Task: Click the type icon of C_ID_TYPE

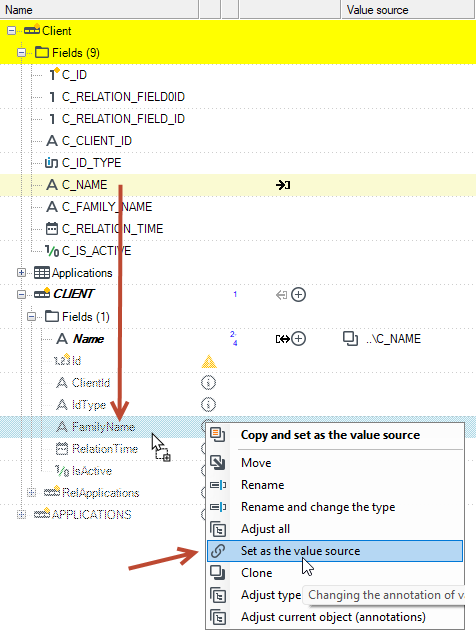Action: [51, 163]
